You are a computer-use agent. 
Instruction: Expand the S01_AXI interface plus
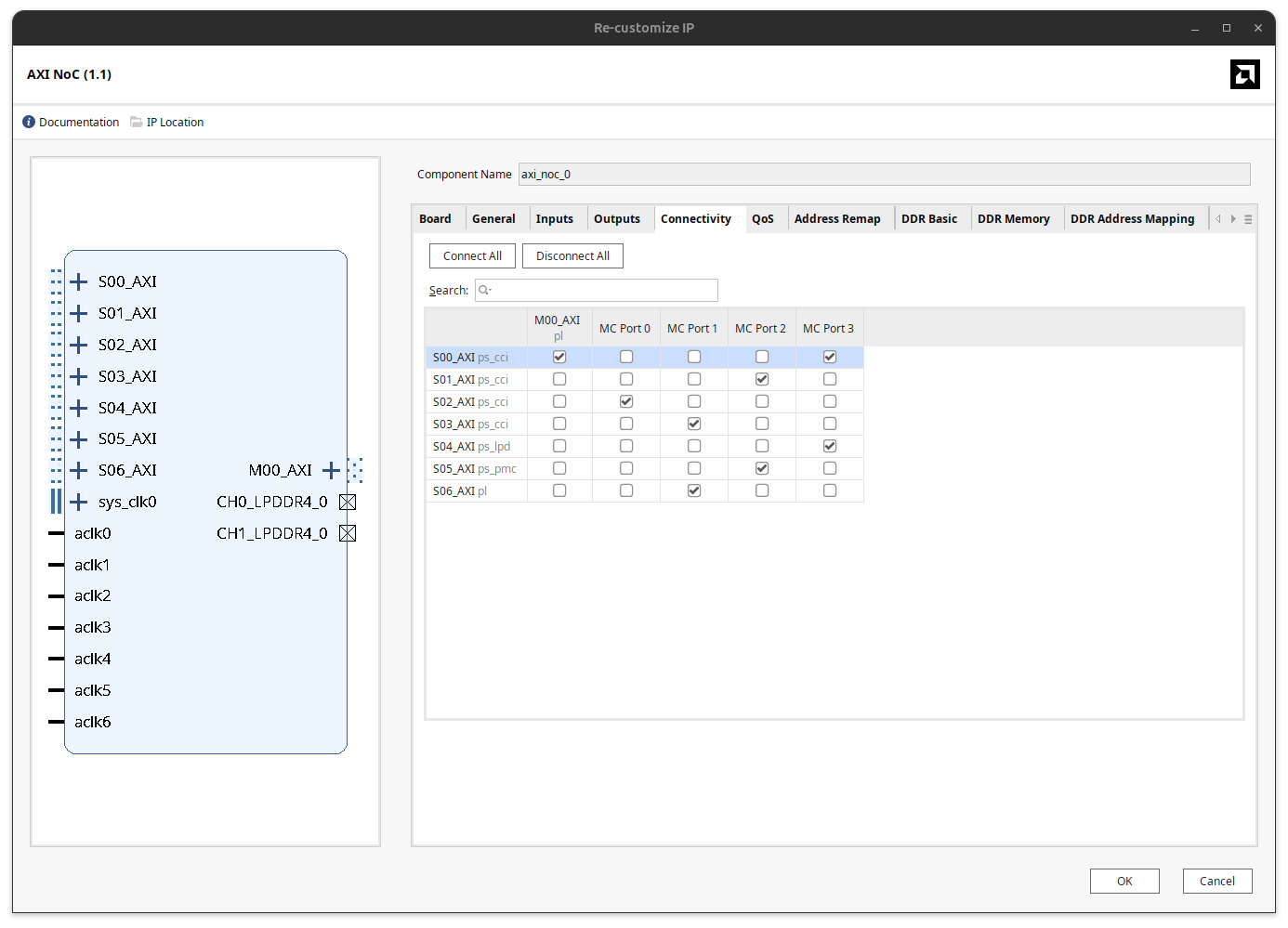[79, 313]
